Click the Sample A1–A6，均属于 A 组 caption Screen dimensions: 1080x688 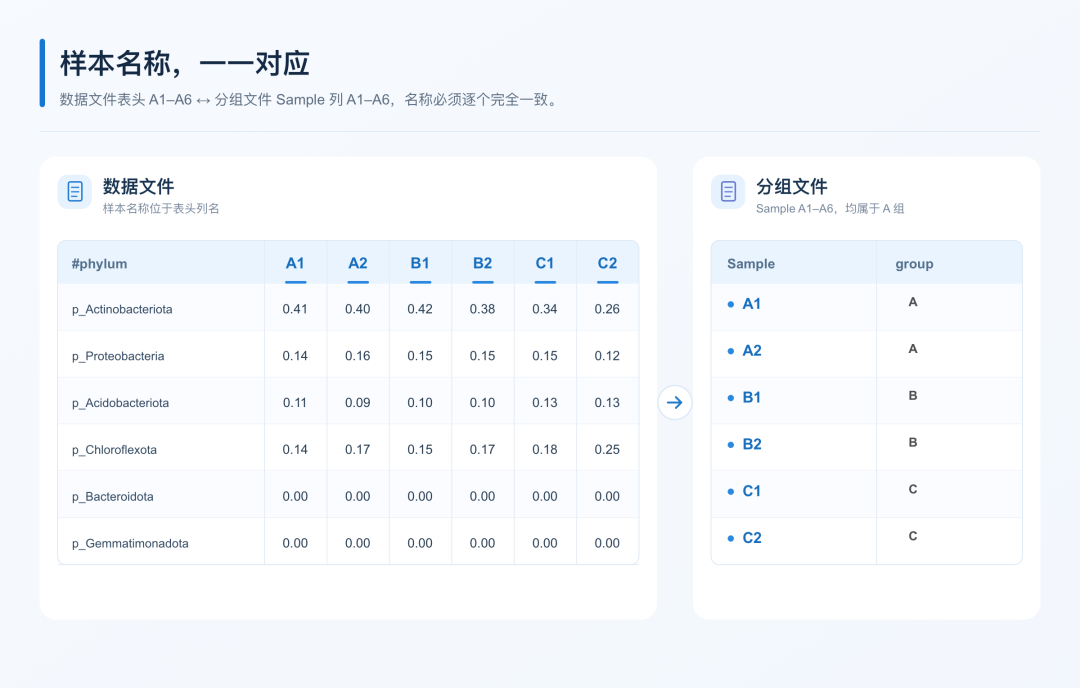tap(830, 209)
